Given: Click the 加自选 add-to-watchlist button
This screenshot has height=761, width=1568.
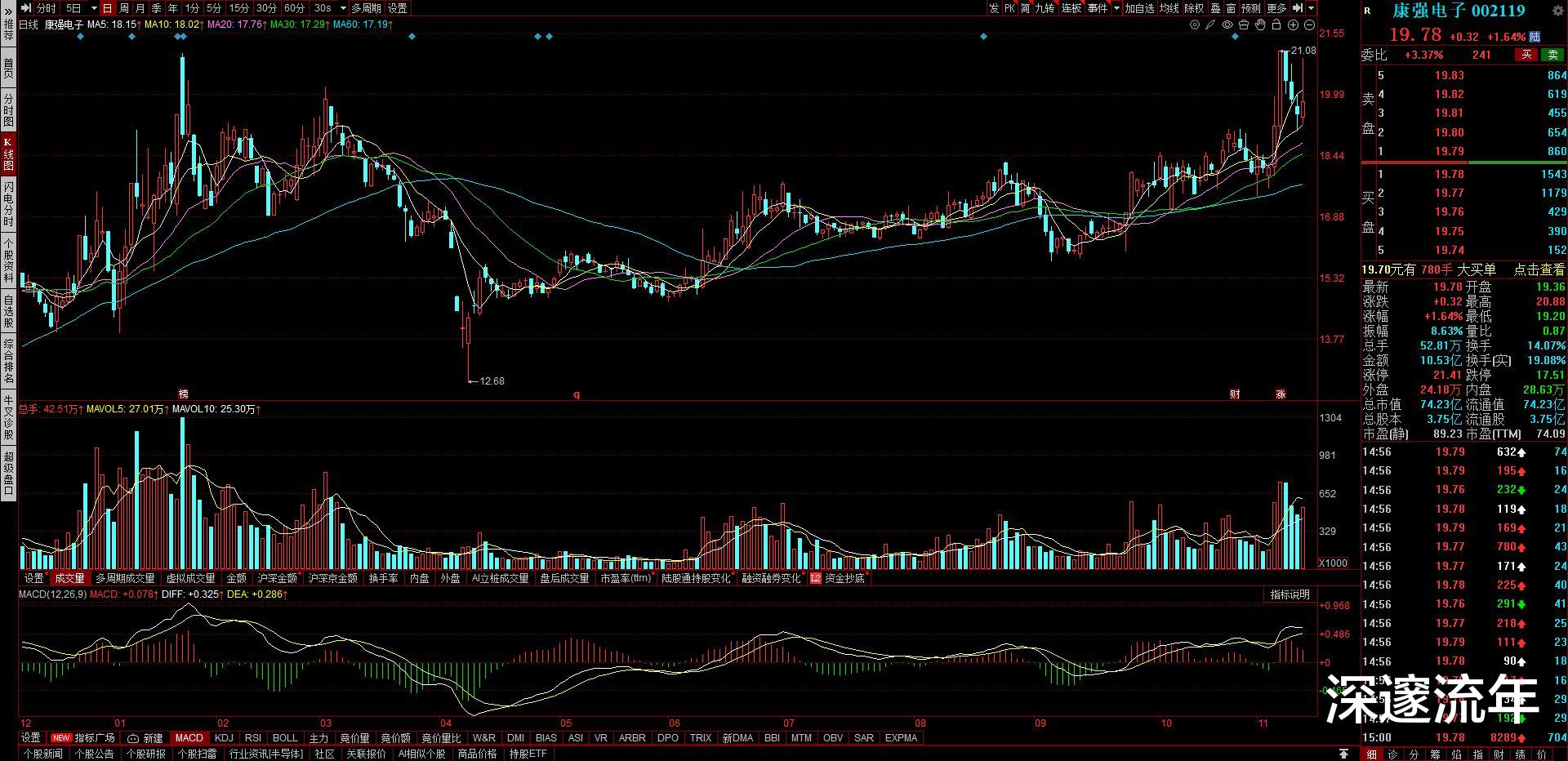Looking at the screenshot, I should coord(1139,8).
